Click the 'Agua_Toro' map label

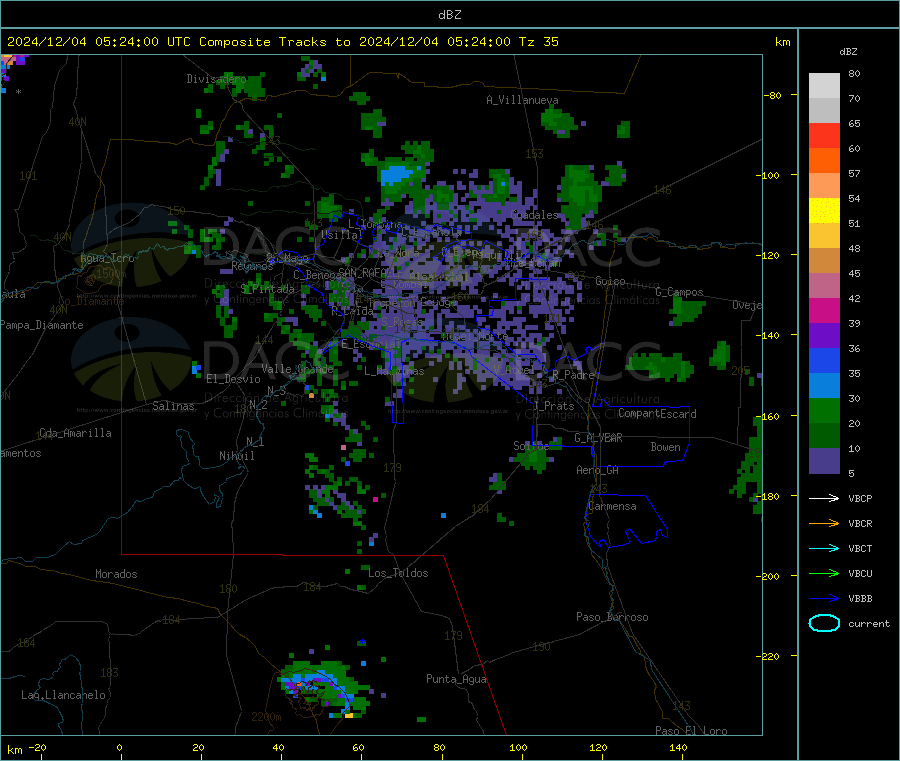[x=107, y=258]
